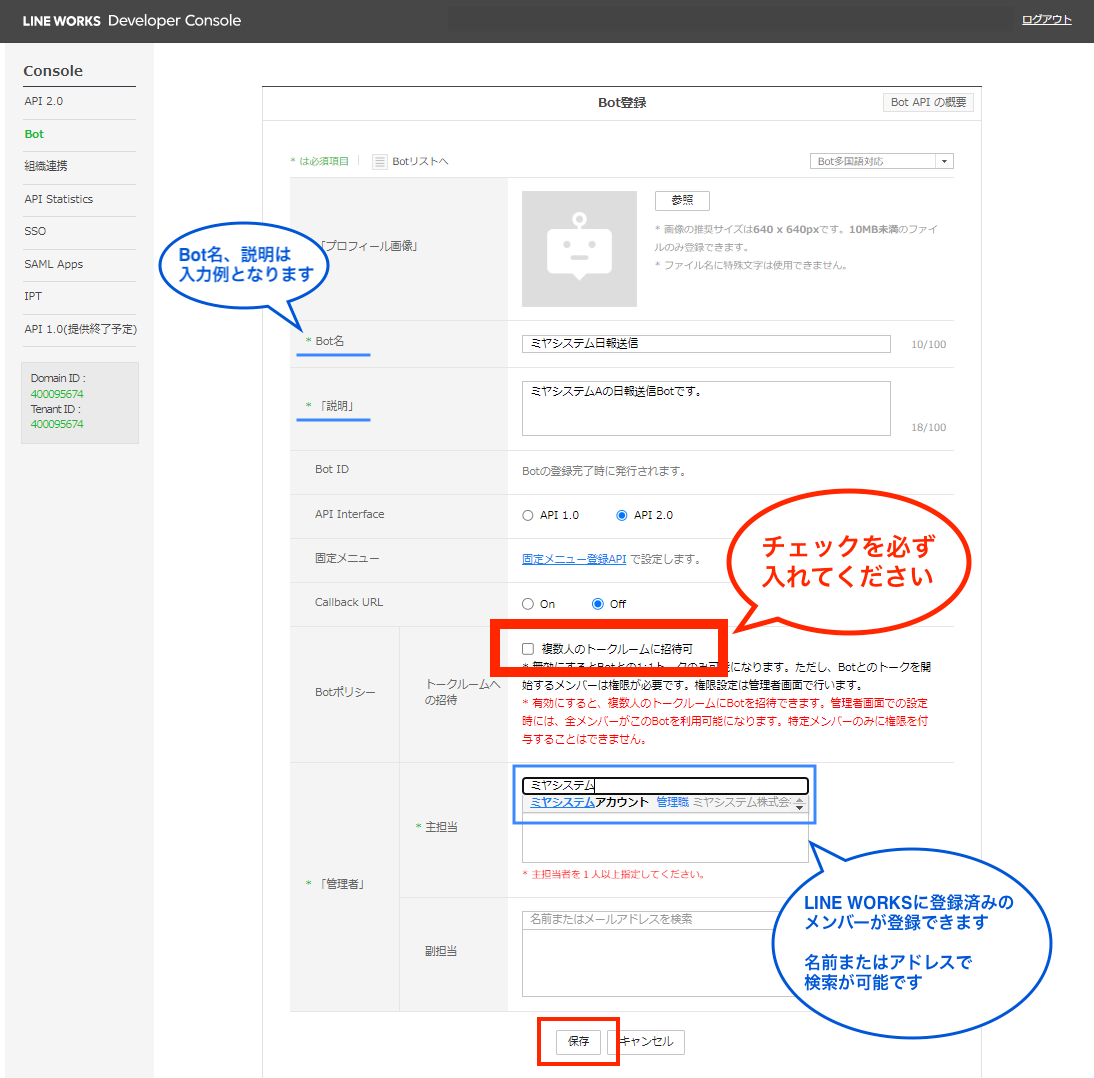Open 組織連携 in the sidebar
The image size is (1094, 1078).
click(46, 166)
